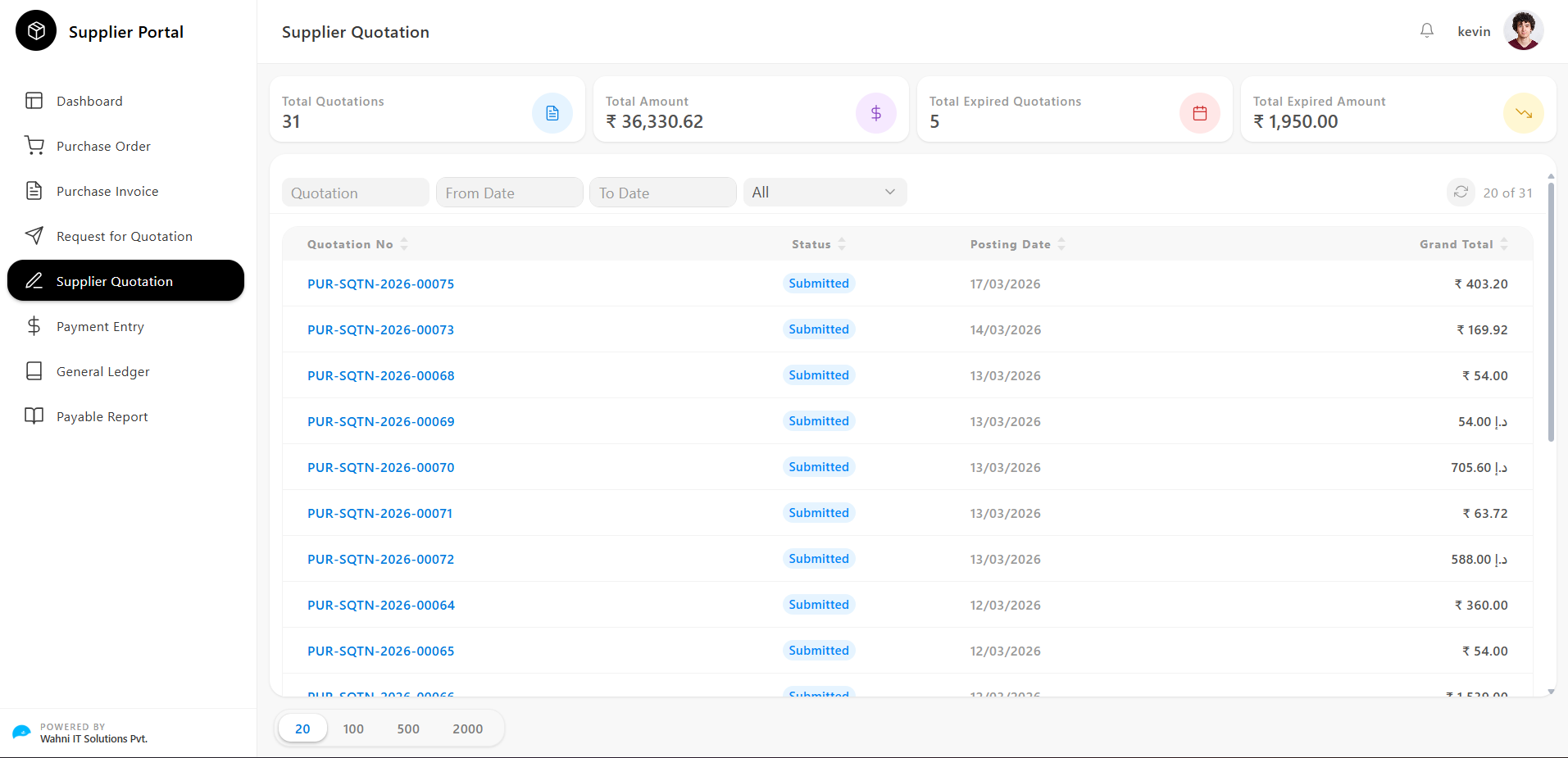Screen dimensions: 1568x758
Task: Open quotation PUR-SQTN-2026-00075
Action: pos(380,284)
